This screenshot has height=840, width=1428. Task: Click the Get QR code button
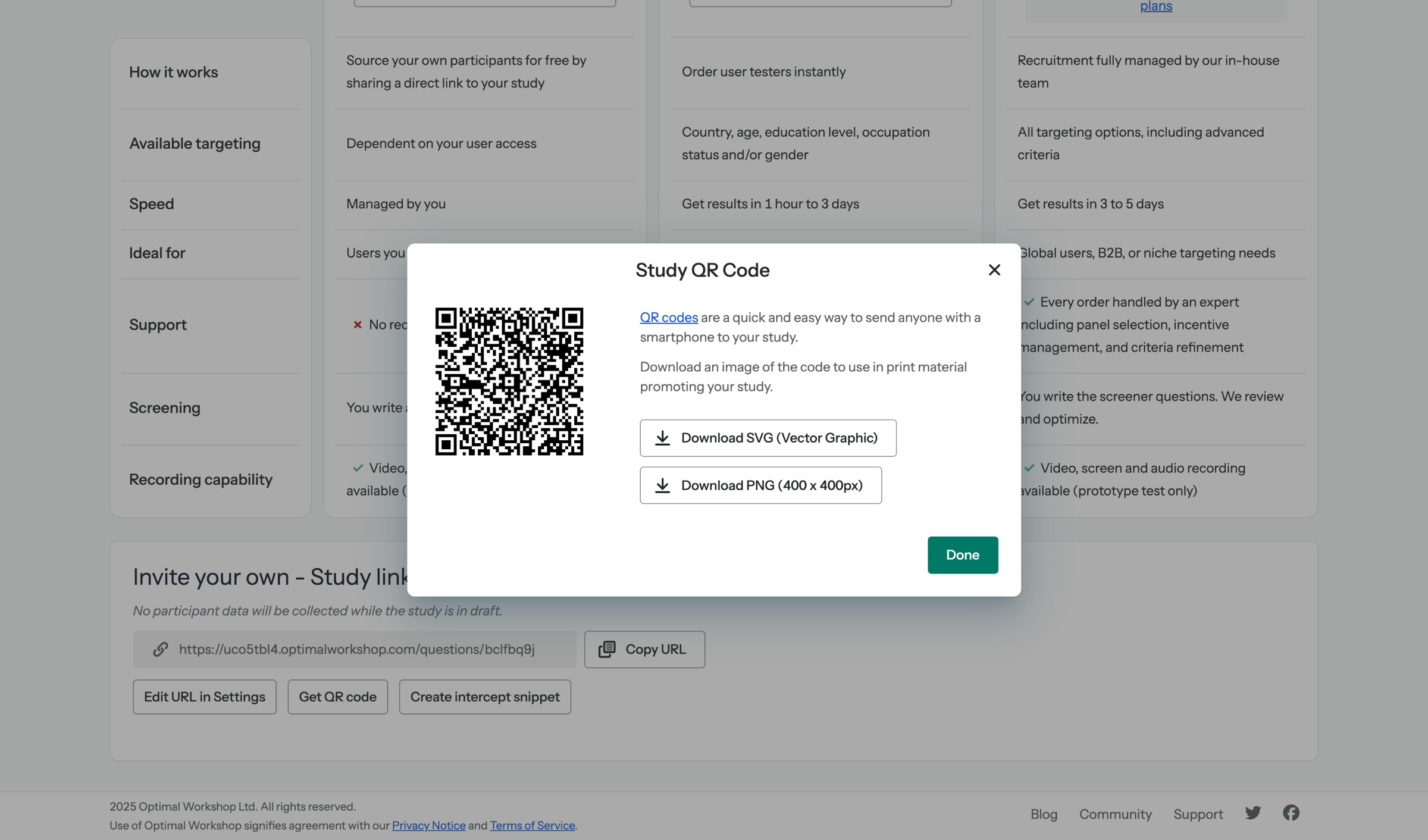click(337, 697)
